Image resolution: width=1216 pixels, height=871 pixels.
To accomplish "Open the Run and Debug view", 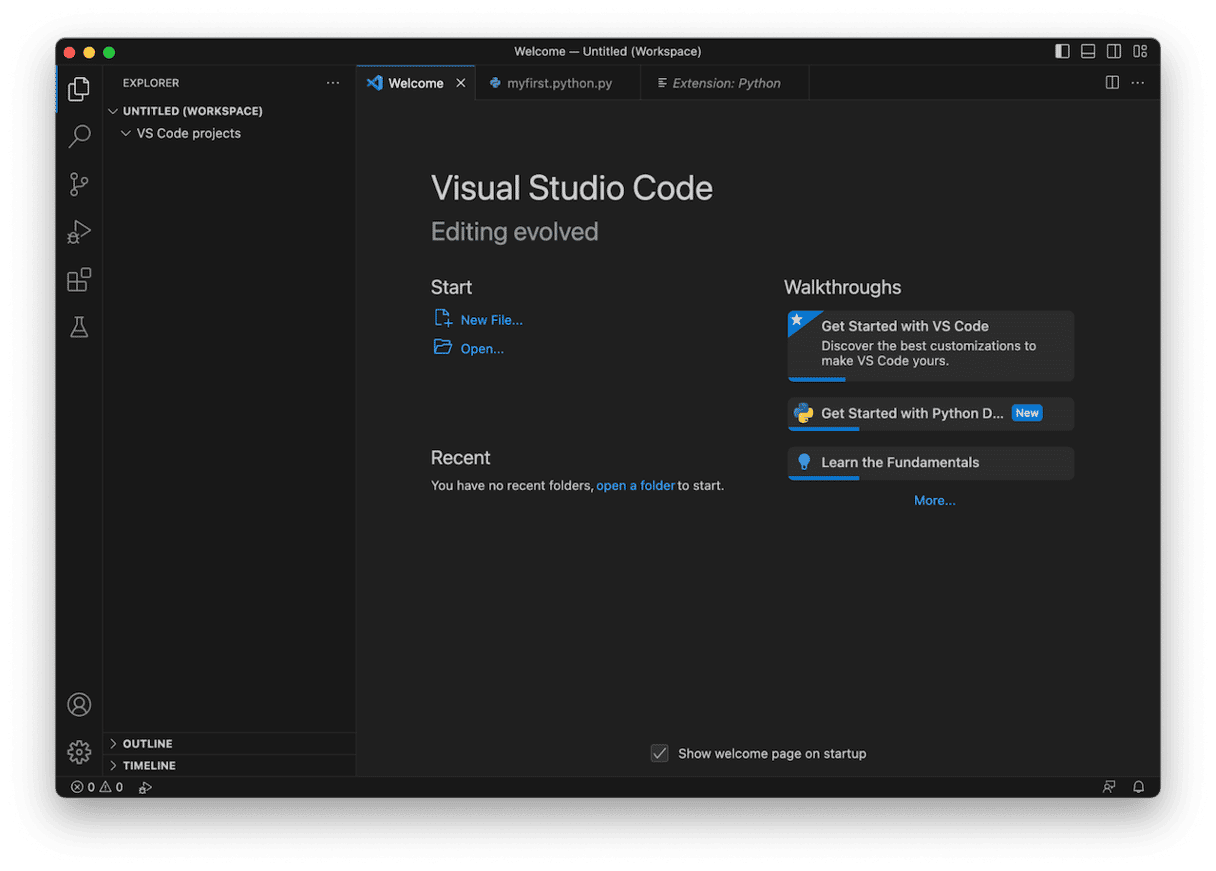I will 79,232.
